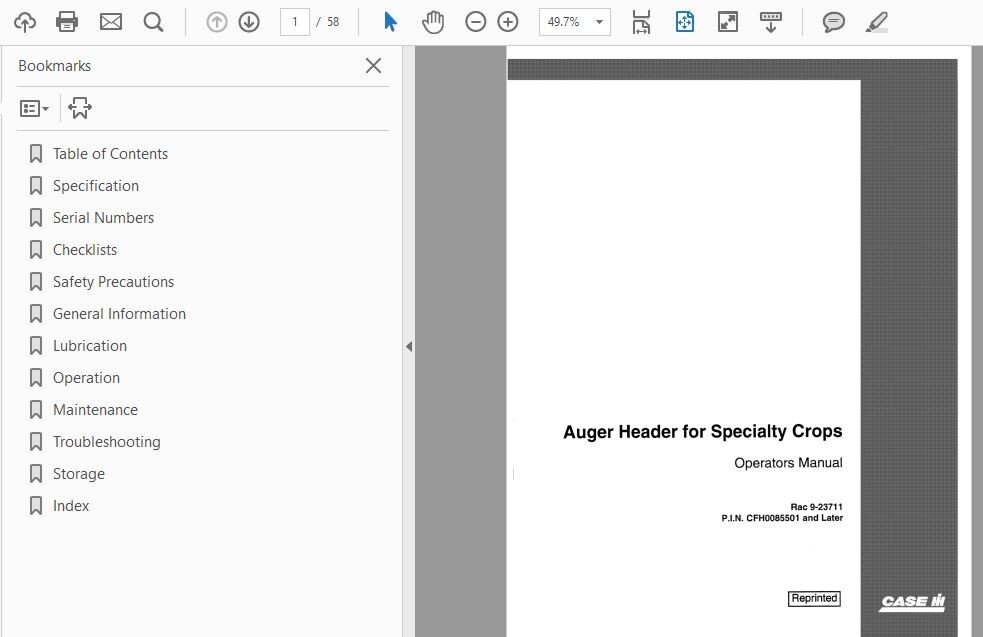Send file by email envelope icon
The height and width of the screenshot is (637, 983).
111,22
